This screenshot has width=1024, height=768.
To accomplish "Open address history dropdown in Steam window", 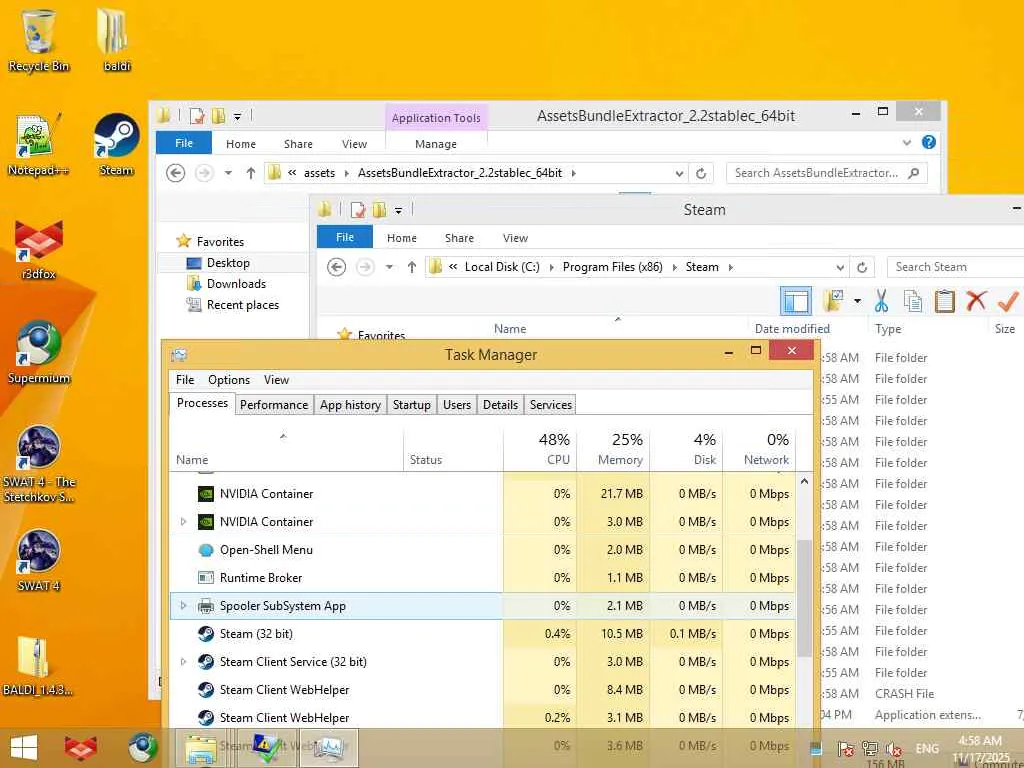I will coord(840,267).
